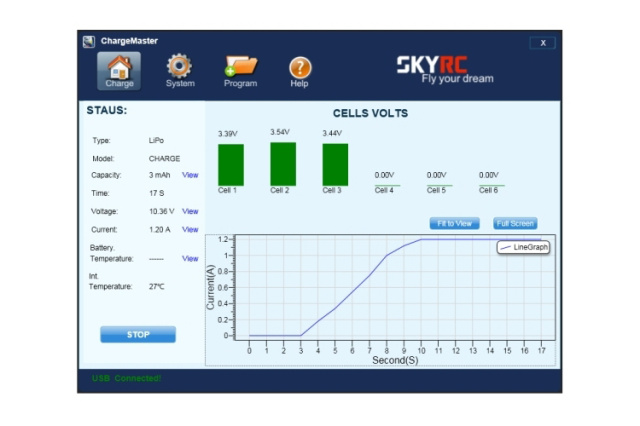Open the Program folder icon

point(240,70)
